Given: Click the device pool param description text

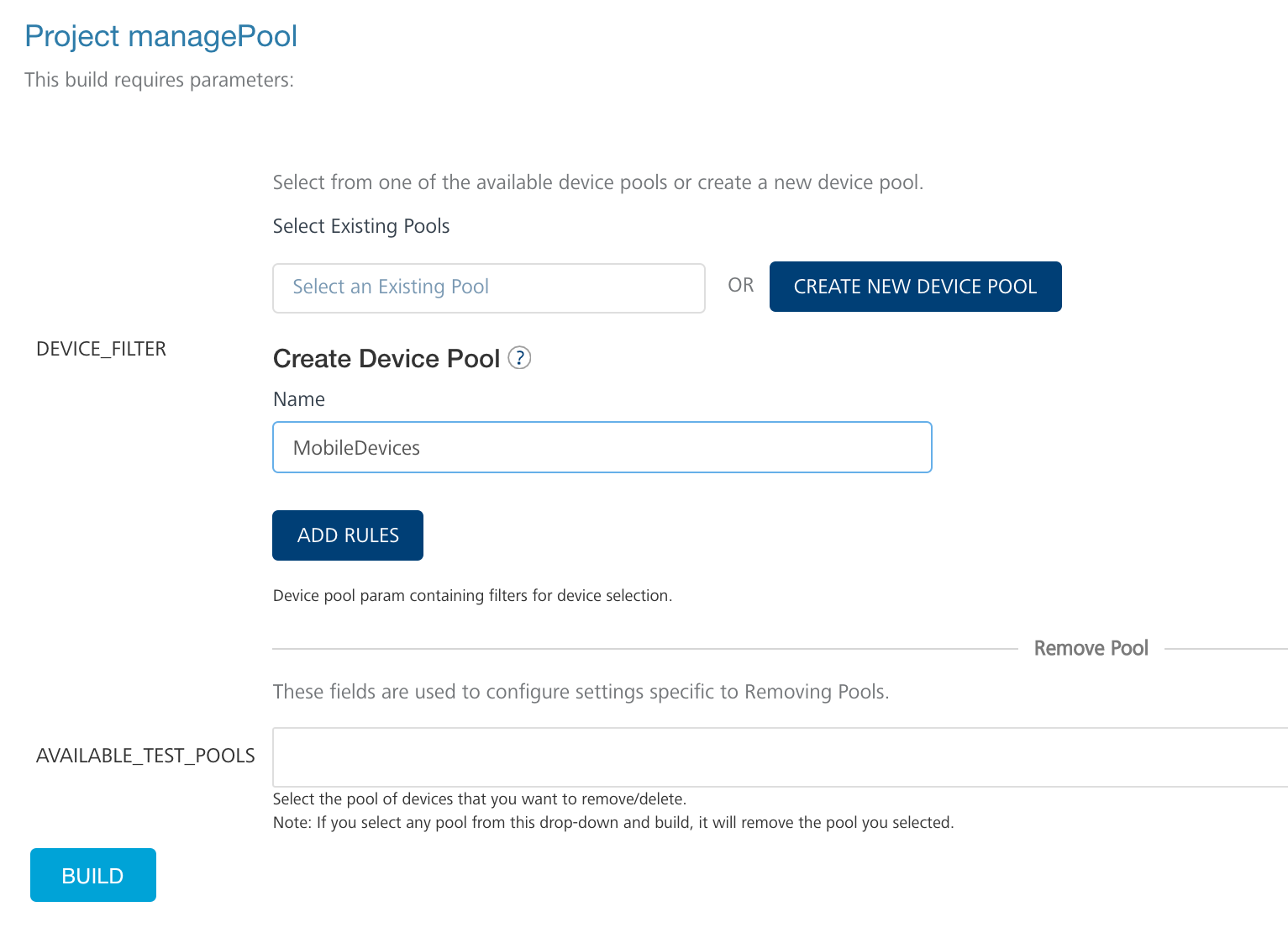Looking at the screenshot, I should pos(472,596).
